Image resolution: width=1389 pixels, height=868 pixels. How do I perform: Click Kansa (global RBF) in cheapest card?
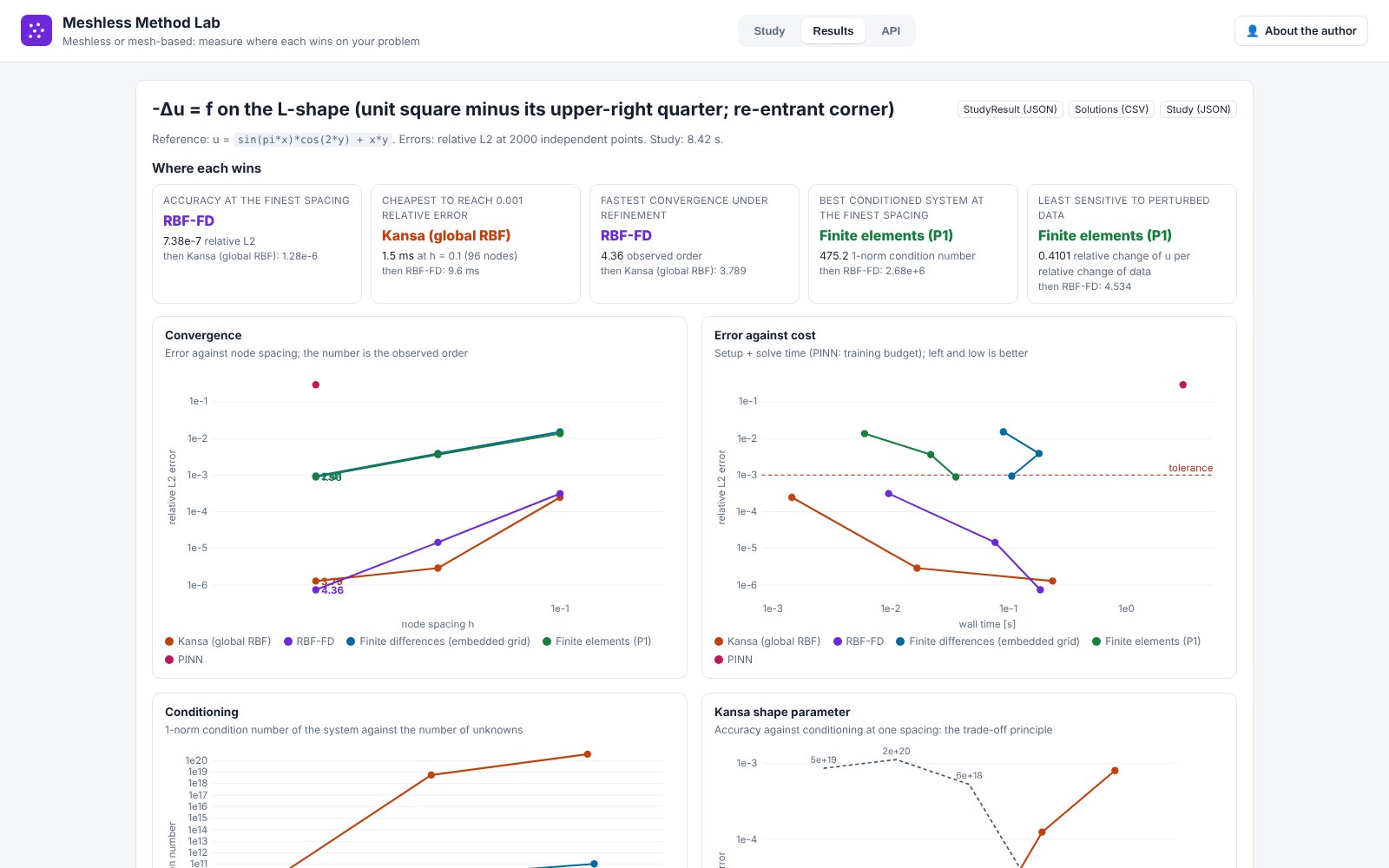pos(446,235)
